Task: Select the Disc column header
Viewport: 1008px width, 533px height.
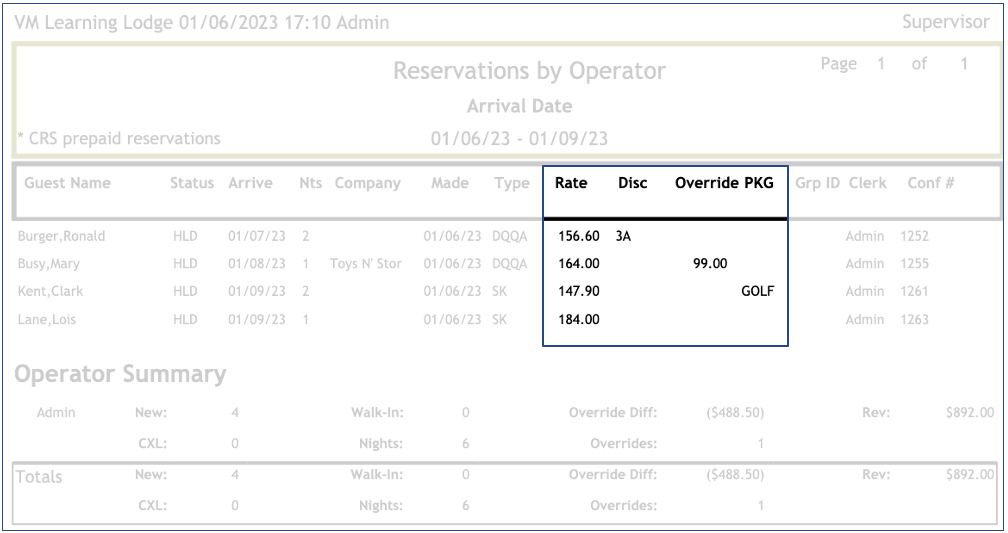Action: (x=632, y=184)
